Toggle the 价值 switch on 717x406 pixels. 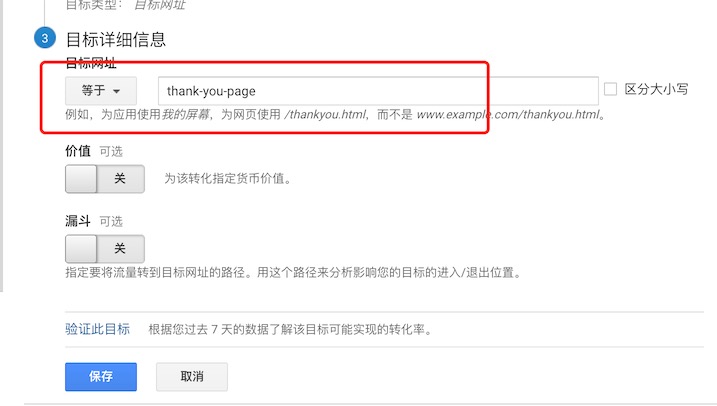point(105,179)
